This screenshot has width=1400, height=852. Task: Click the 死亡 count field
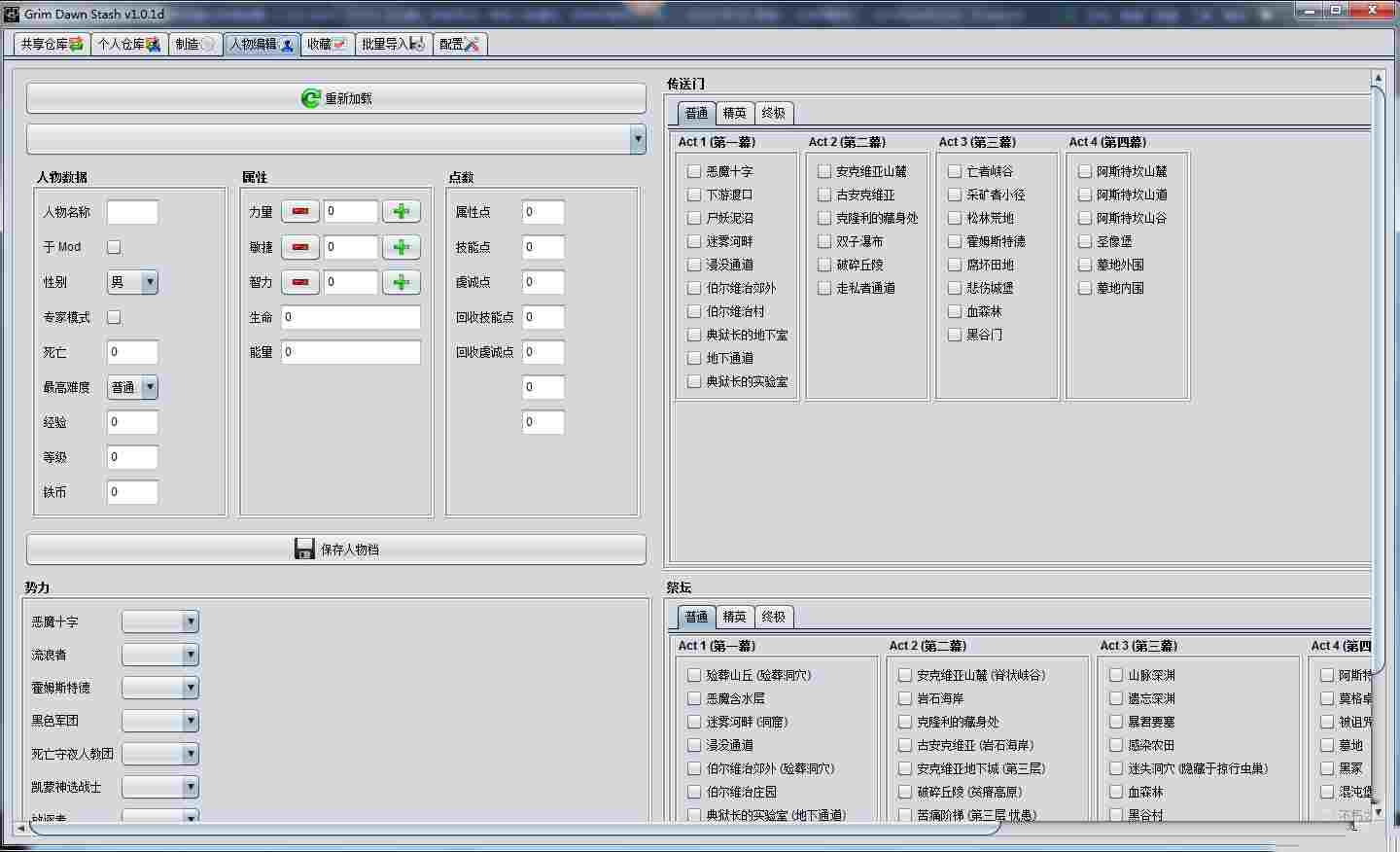click(132, 352)
